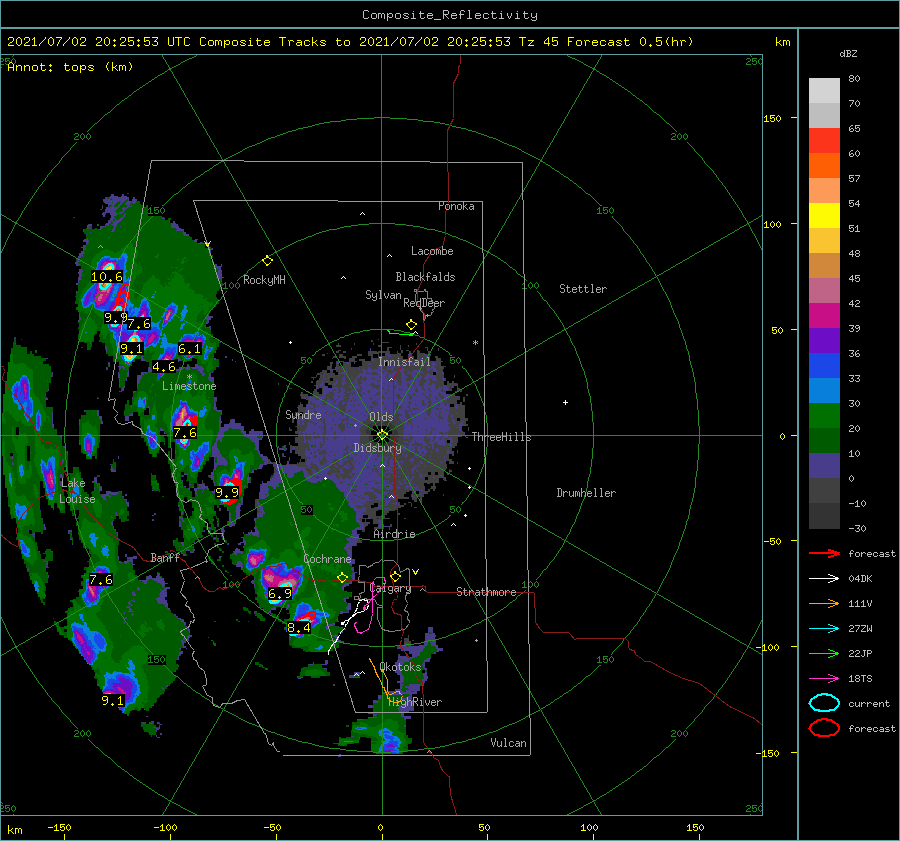Click the Composite_Reflectivity title

[450, 15]
